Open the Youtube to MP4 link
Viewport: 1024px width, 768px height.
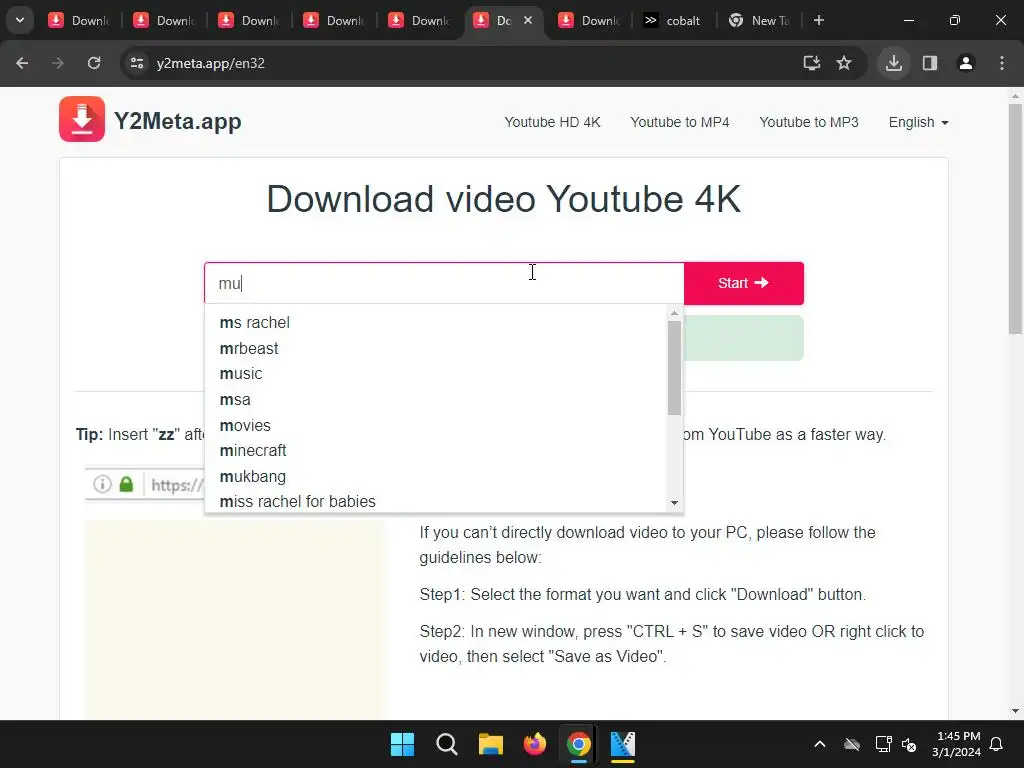680,122
